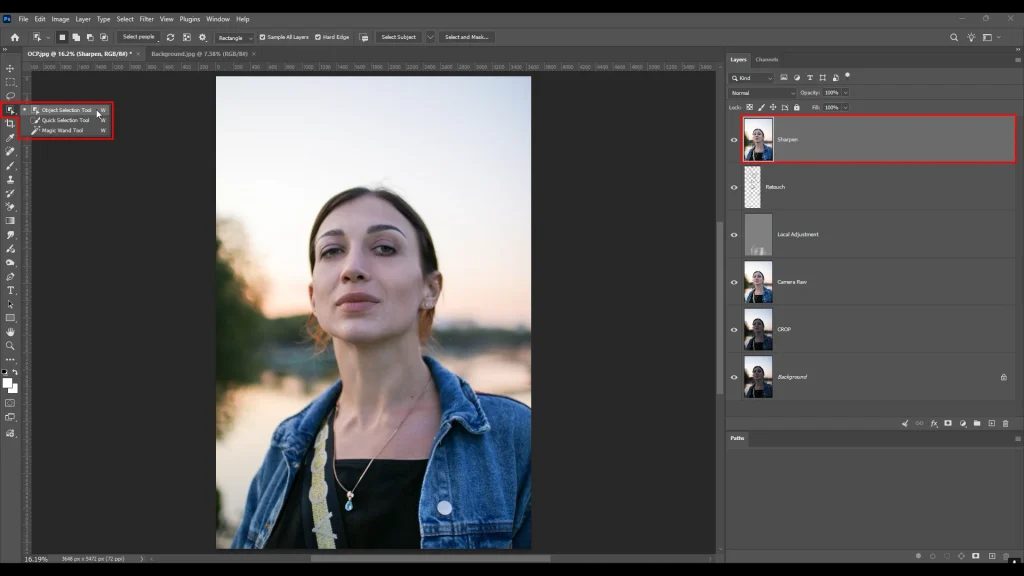Screen dimensions: 1024x576
Task: Delete layer with Layers panel trash icon
Action: (1006, 424)
